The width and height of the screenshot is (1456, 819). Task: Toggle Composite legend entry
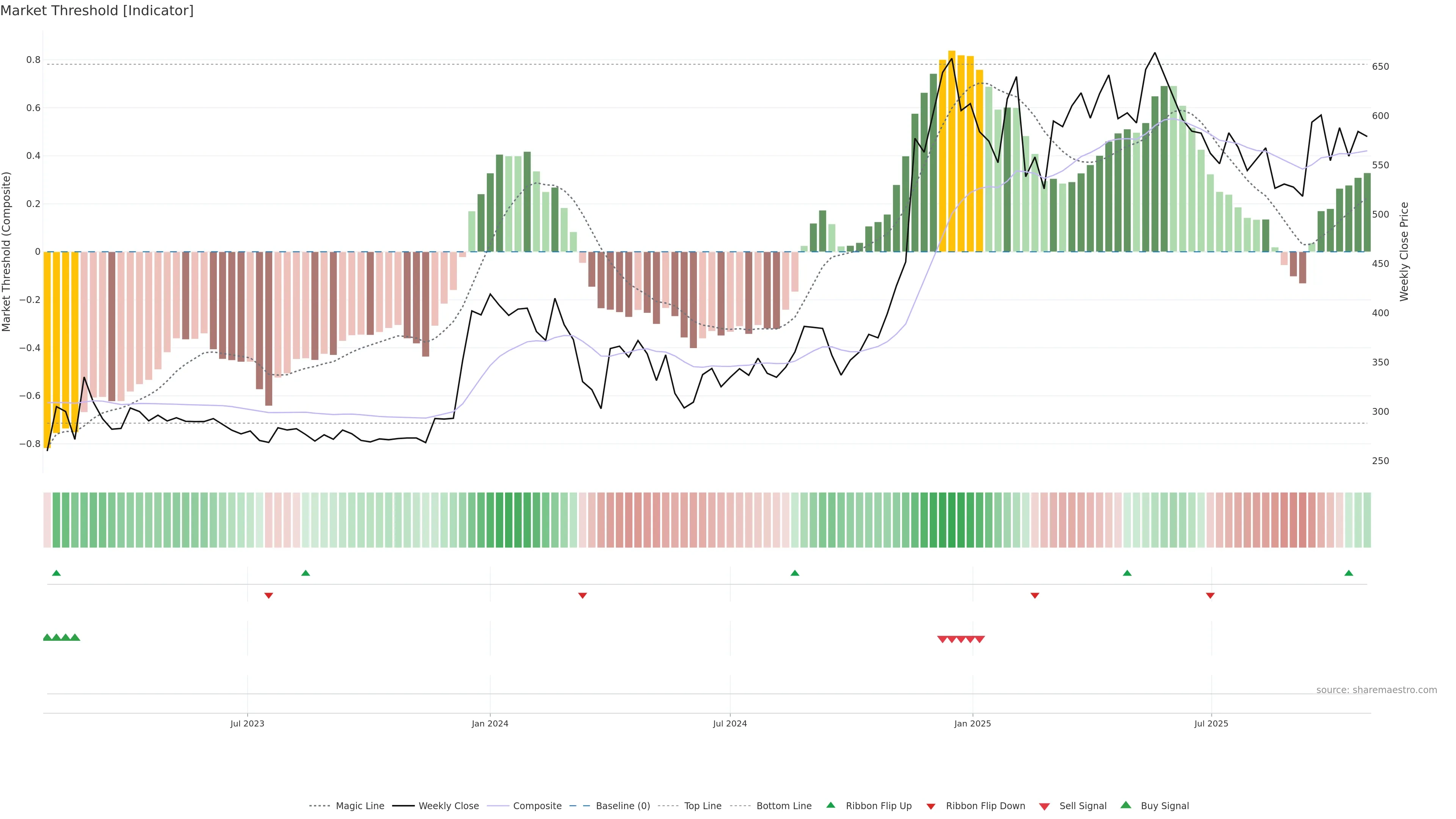[x=537, y=806]
